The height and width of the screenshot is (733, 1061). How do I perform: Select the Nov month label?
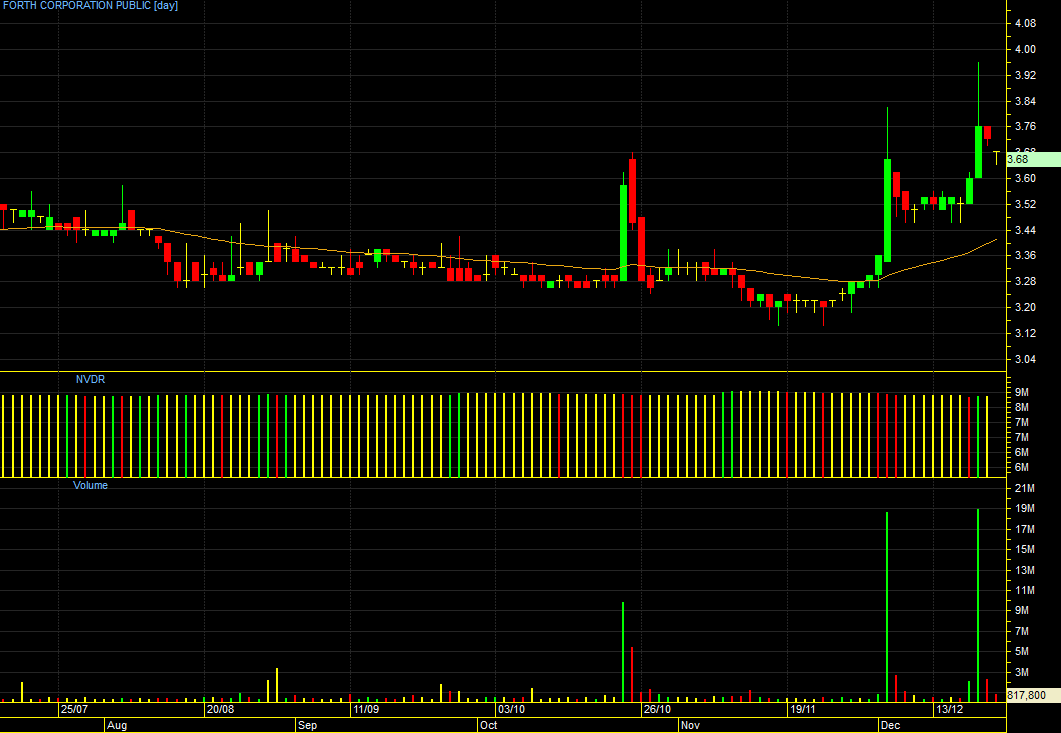690,726
